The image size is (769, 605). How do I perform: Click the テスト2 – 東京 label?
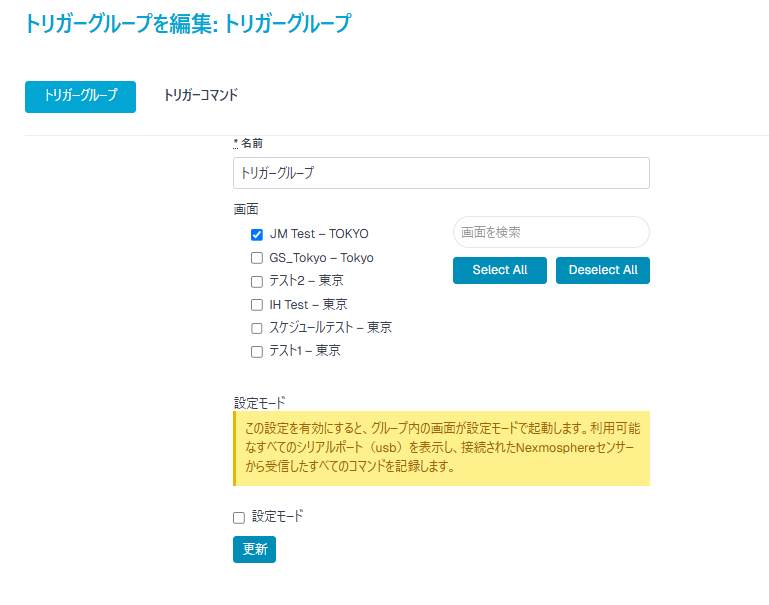[x=307, y=281]
